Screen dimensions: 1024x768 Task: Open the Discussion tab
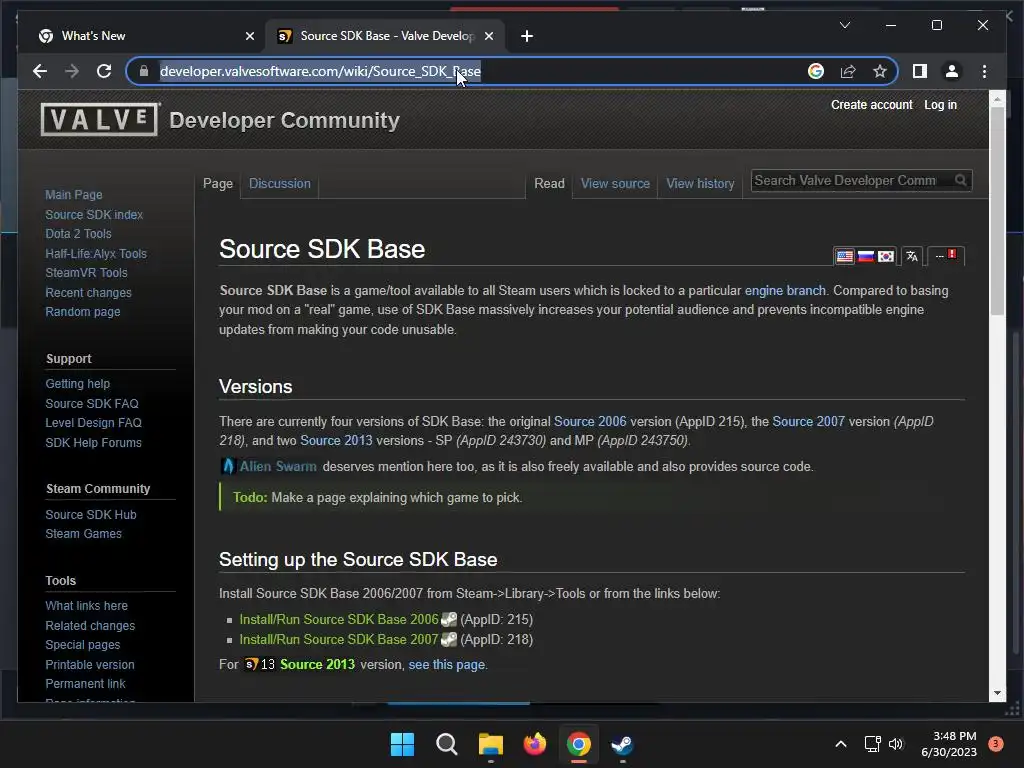pyautogui.click(x=280, y=184)
